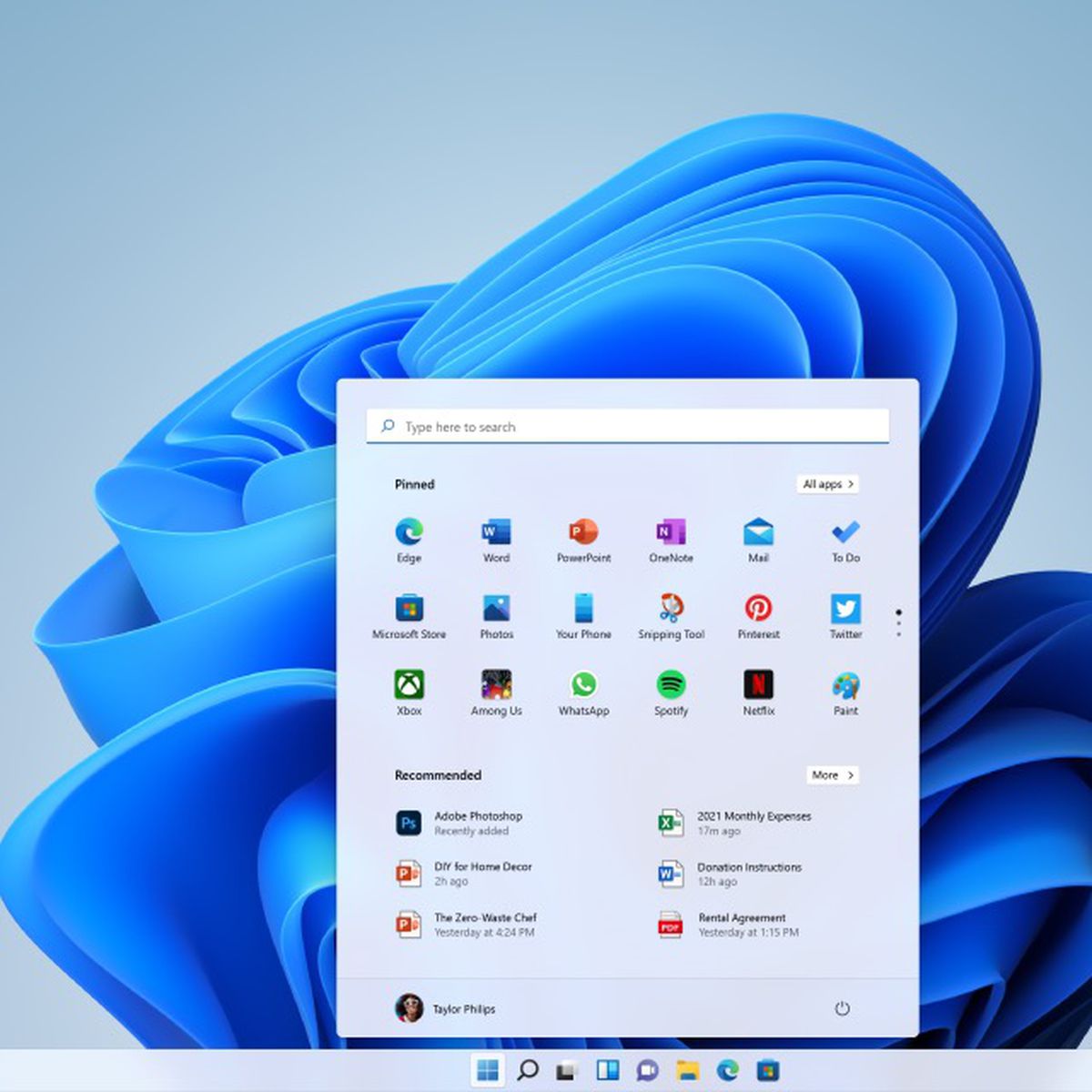Open File Explorer on the taskbar
This screenshot has width=1092, height=1092.
click(x=688, y=1070)
